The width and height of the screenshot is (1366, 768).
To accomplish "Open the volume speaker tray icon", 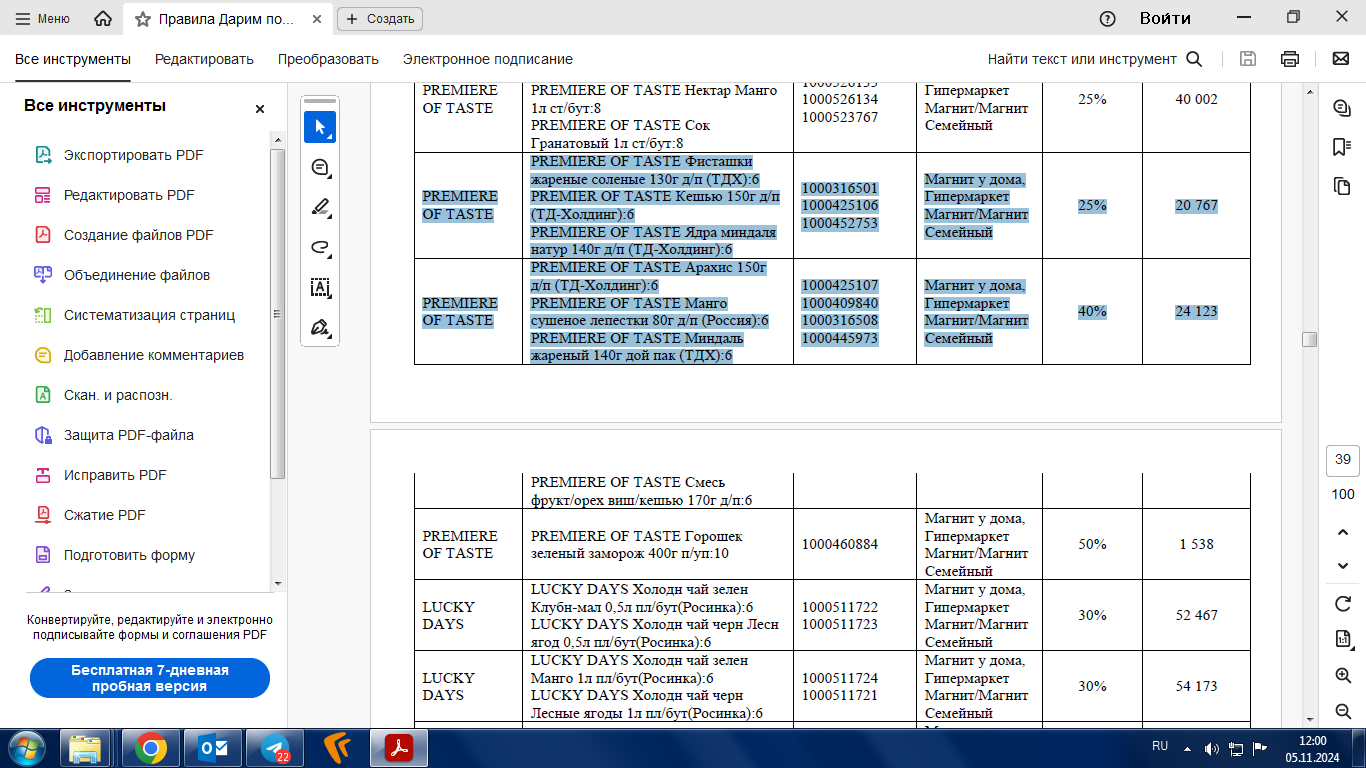I will click(x=1212, y=748).
